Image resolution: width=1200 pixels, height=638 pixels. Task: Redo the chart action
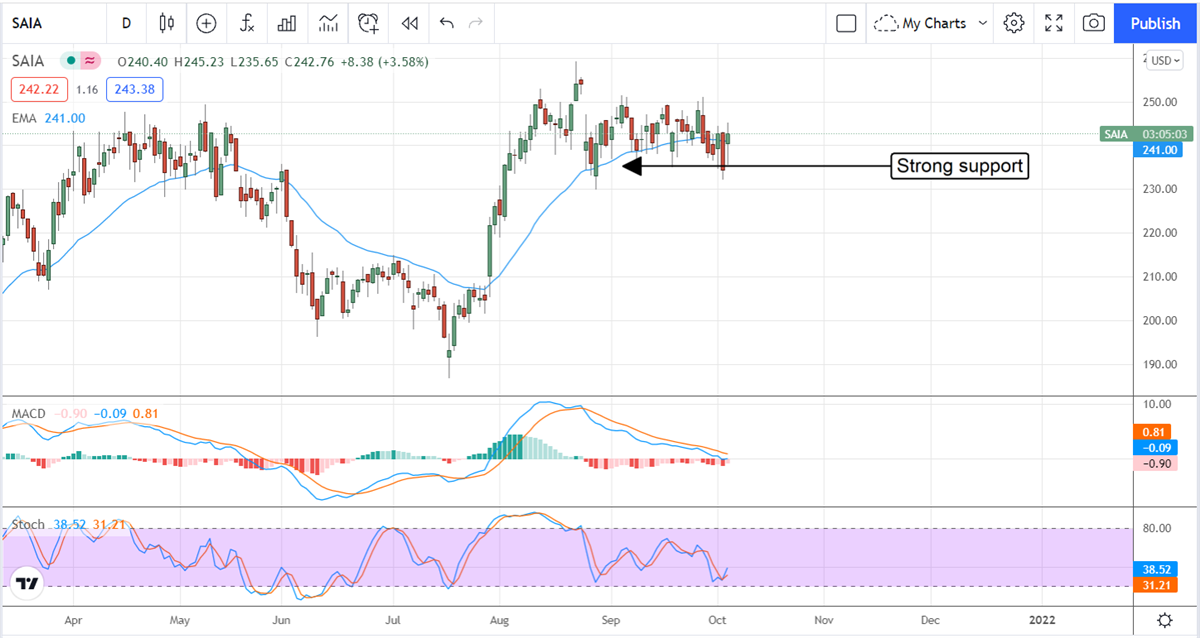coord(476,22)
